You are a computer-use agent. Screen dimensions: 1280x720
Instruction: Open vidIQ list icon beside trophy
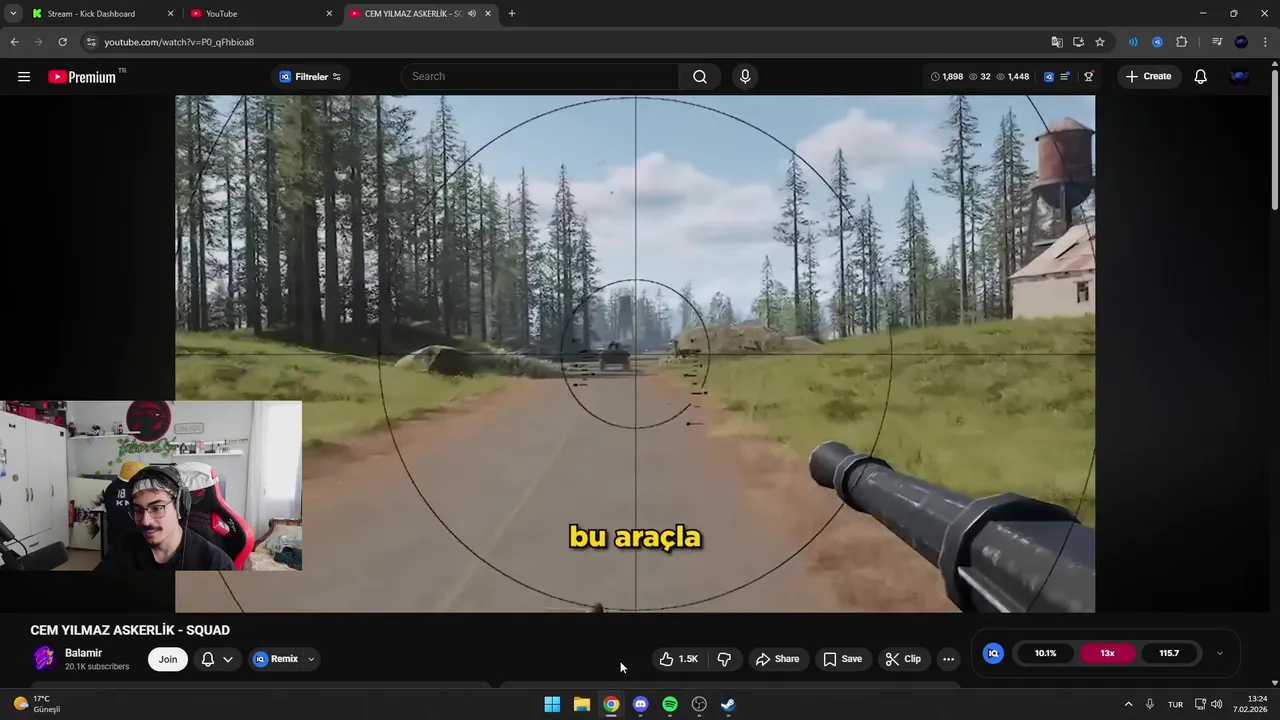[1066, 76]
